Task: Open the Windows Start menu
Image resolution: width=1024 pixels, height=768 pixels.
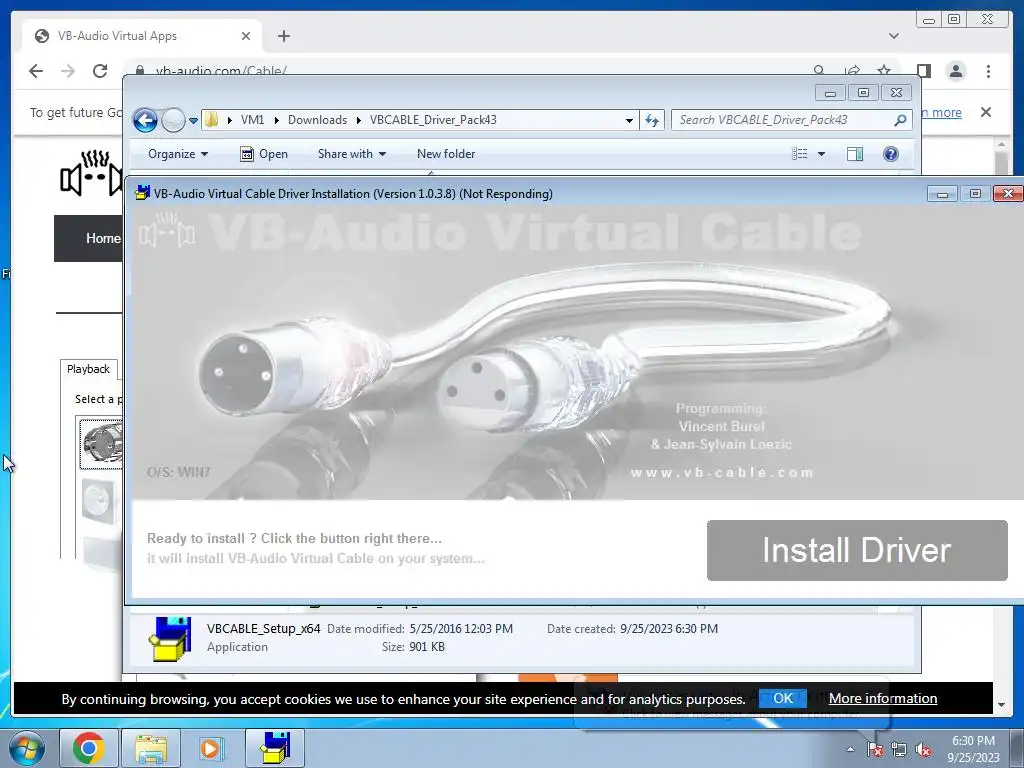Action: pos(27,748)
